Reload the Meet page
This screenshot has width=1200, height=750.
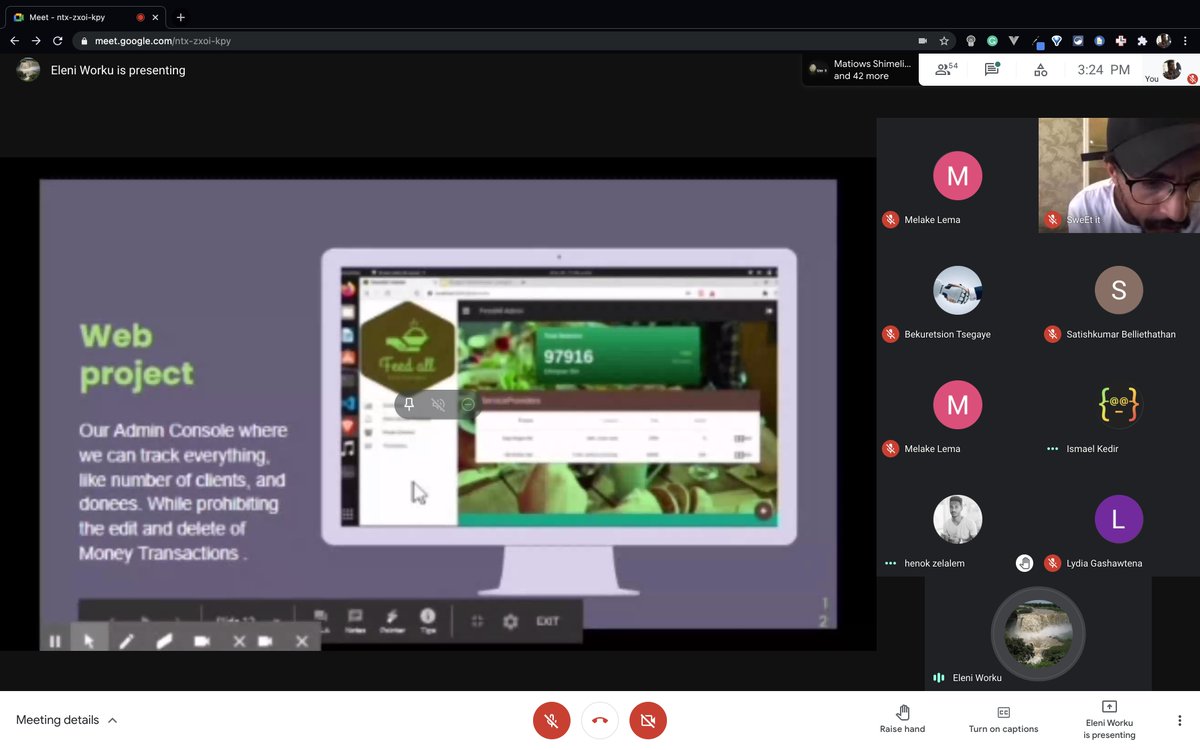coord(58,41)
